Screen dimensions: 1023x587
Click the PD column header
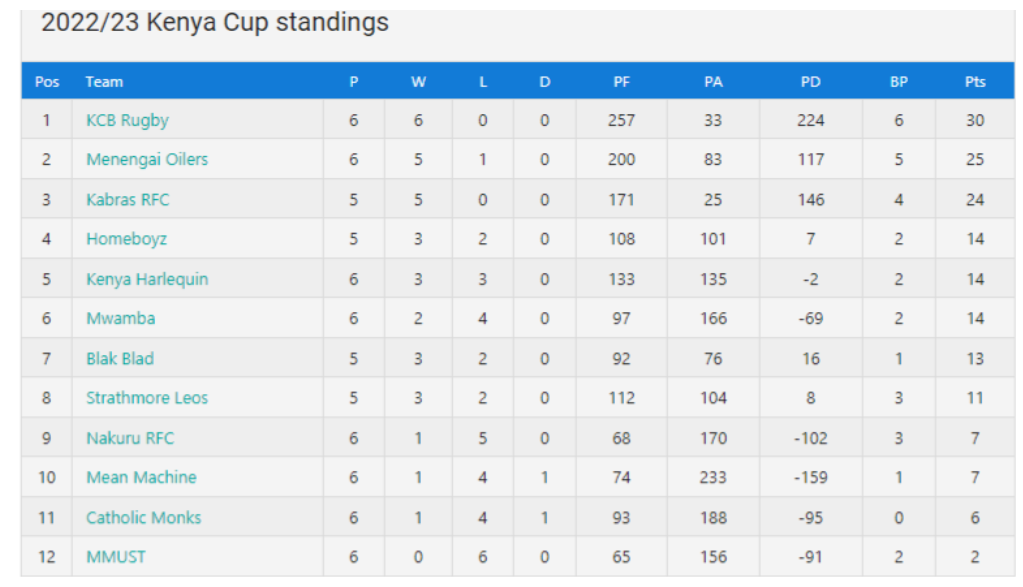click(810, 82)
